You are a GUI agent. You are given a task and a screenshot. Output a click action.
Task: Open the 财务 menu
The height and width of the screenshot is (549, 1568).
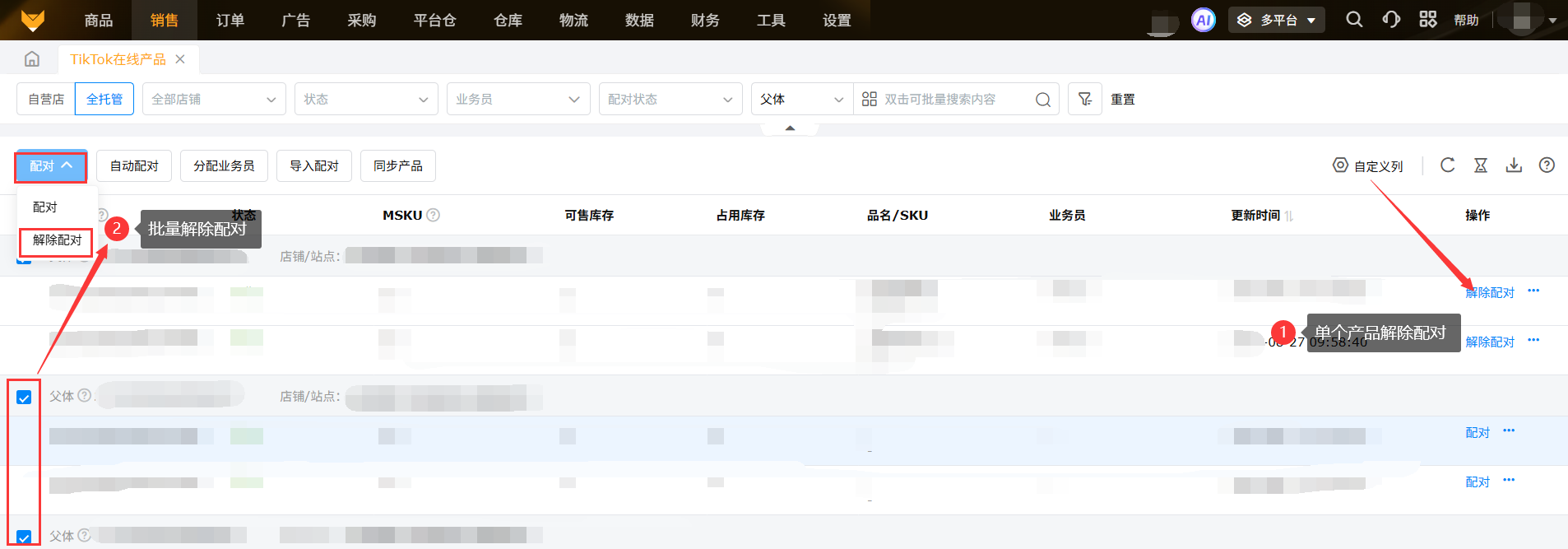click(x=706, y=20)
